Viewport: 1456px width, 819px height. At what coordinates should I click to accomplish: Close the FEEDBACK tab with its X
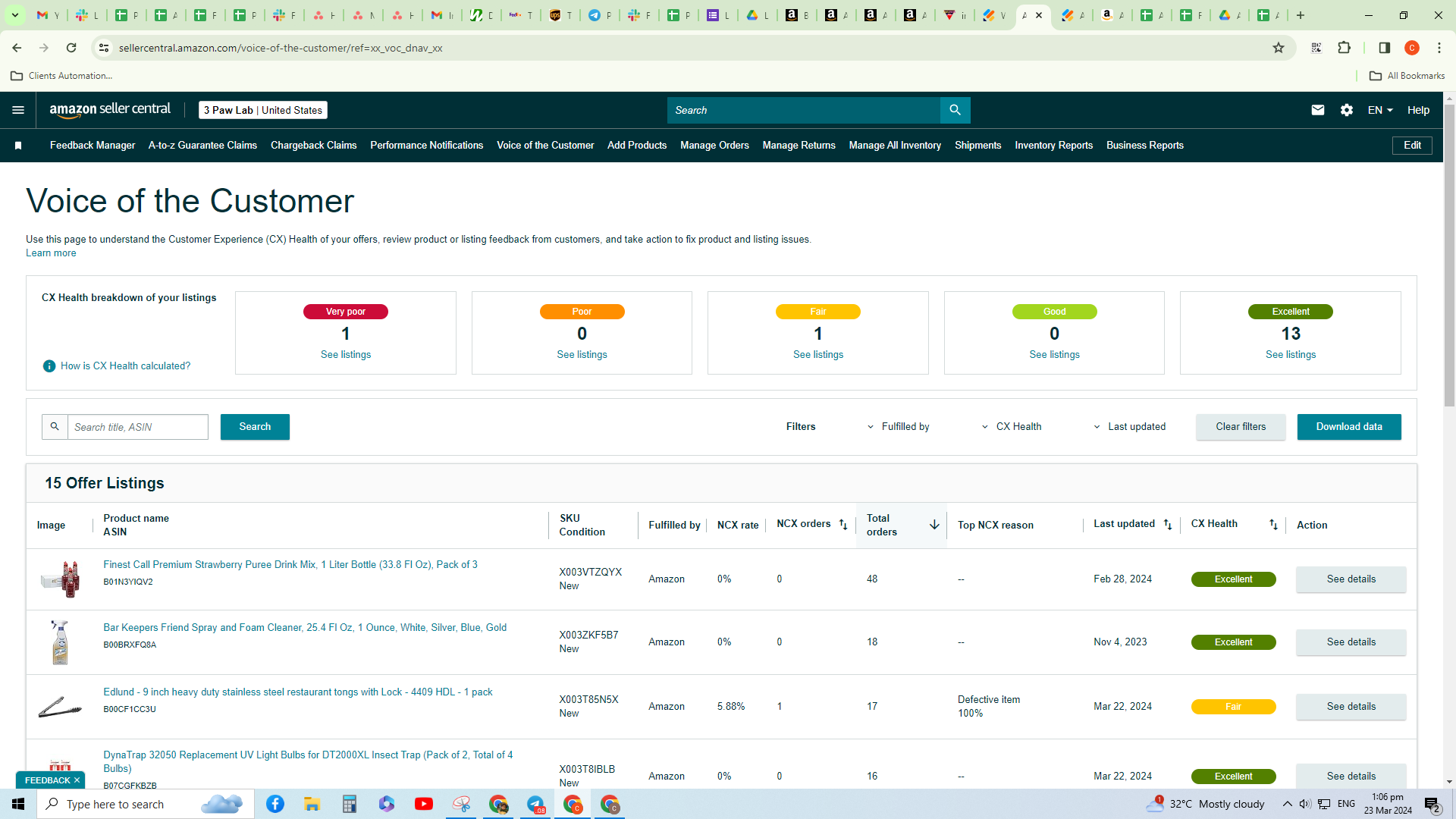pos(77,780)
